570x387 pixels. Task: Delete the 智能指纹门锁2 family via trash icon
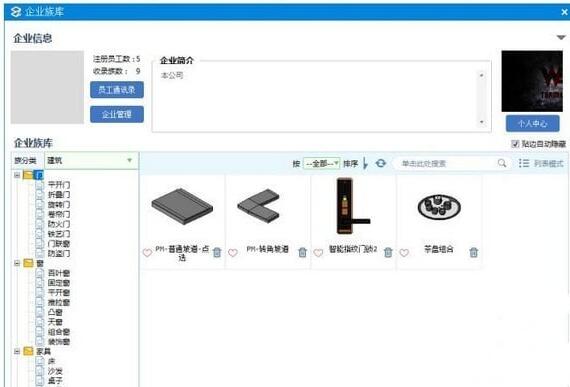tap(388, 252)
